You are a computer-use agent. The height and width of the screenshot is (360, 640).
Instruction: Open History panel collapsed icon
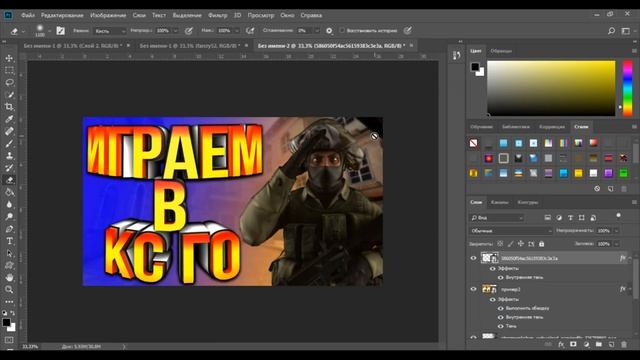456,56
